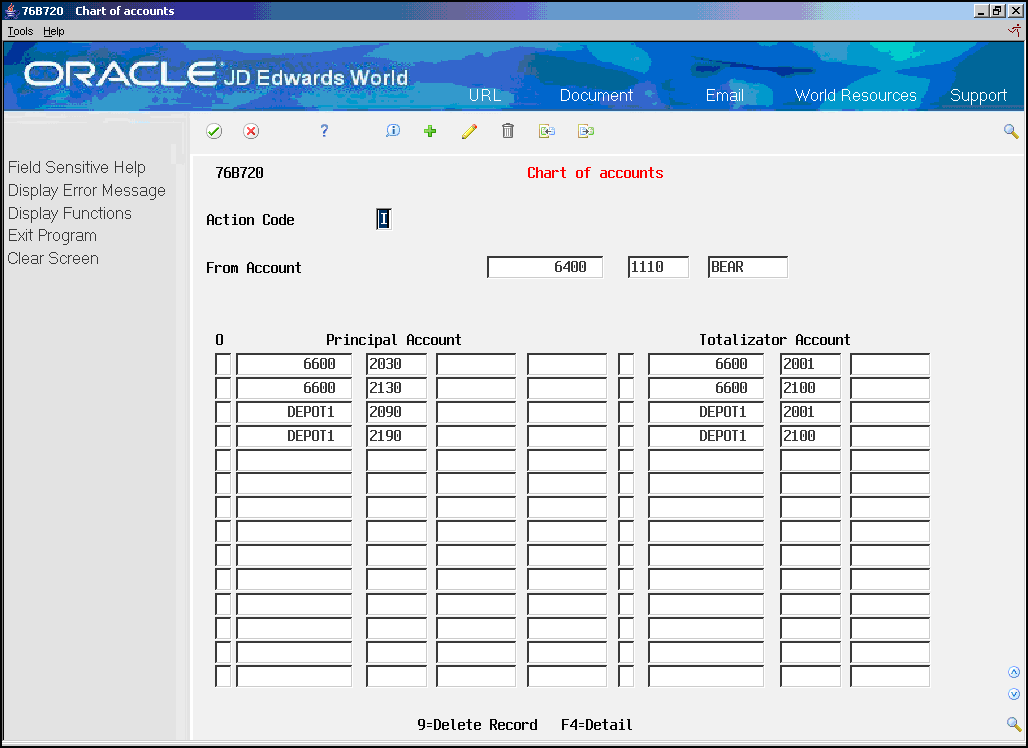Click the From Account field containing BEAR
This screenshot has width=1028, height=748.
point(748,267)
